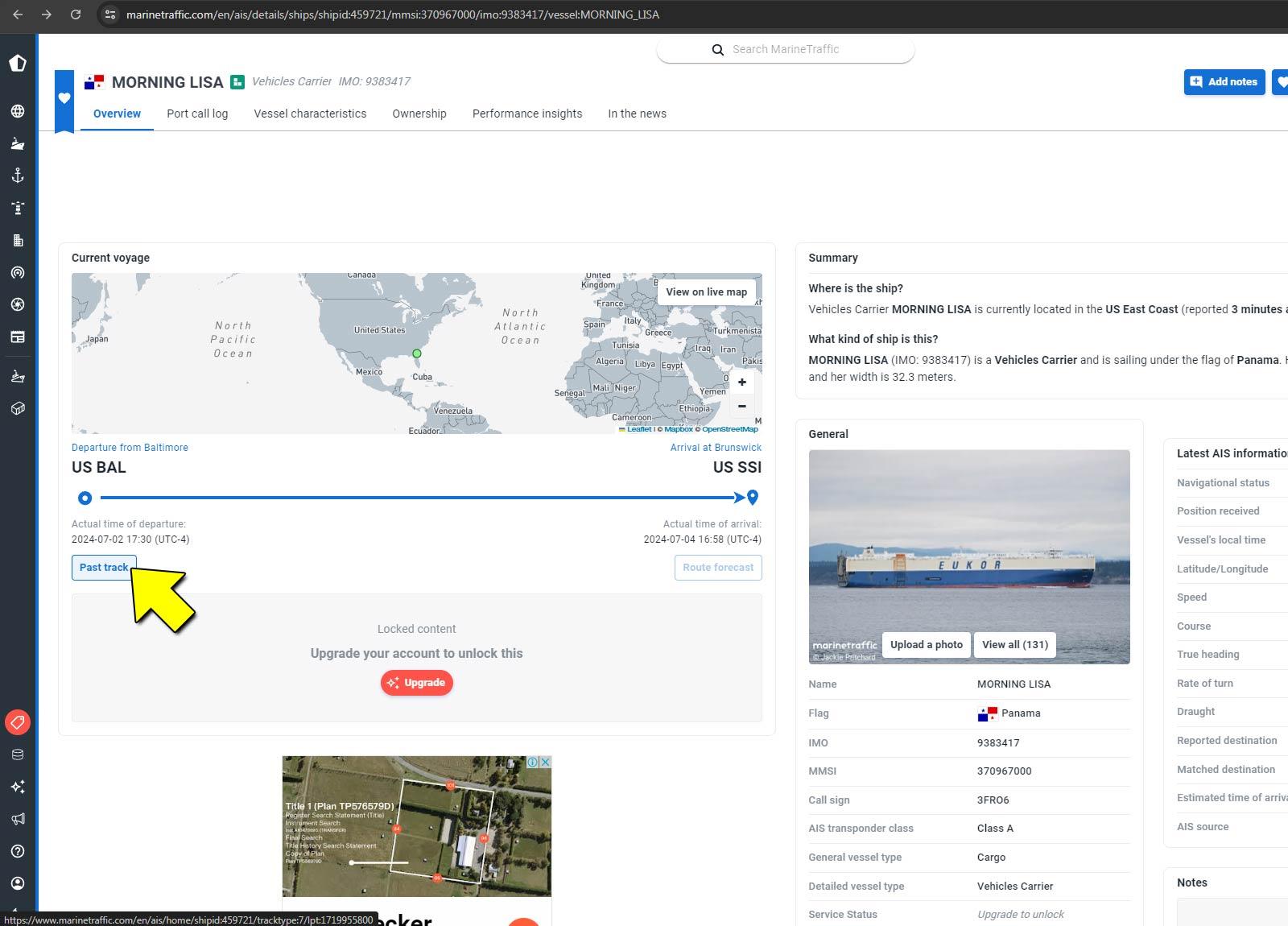The height and width of the screenshot is (926, 1288).
Task: Click the Notes text box area
Action: 1232,912
